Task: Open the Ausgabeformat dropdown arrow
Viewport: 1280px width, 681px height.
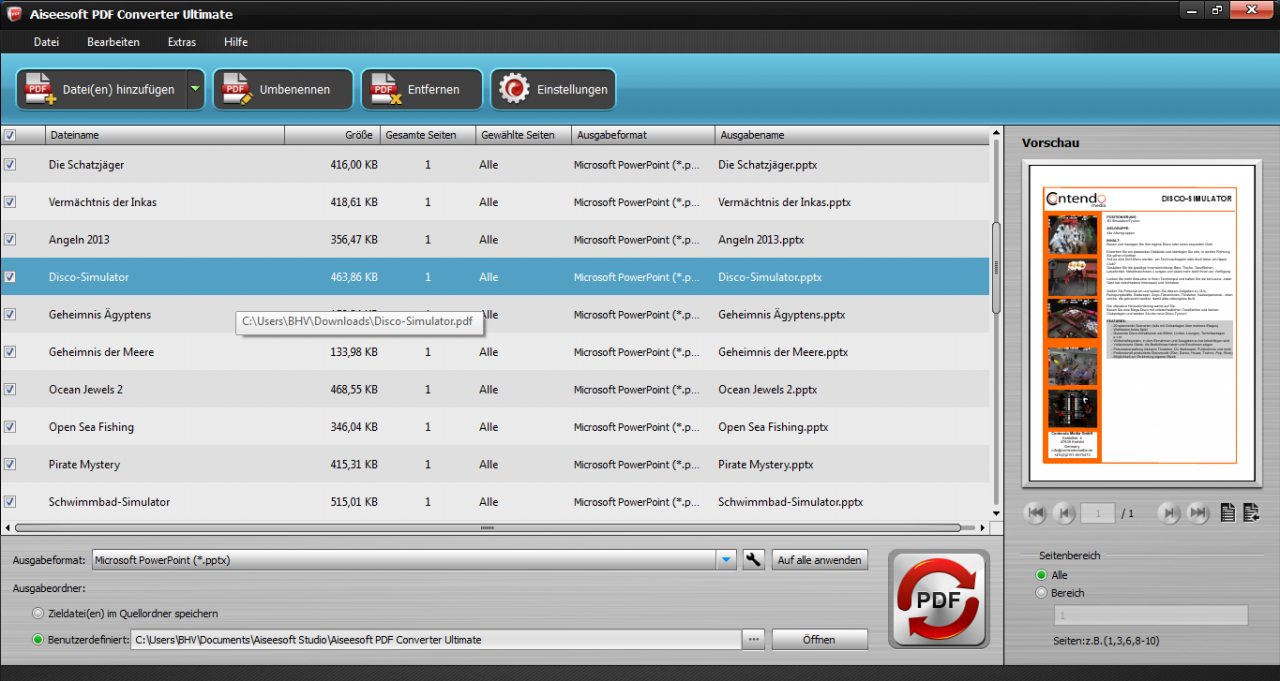Action: click(727, 560)
